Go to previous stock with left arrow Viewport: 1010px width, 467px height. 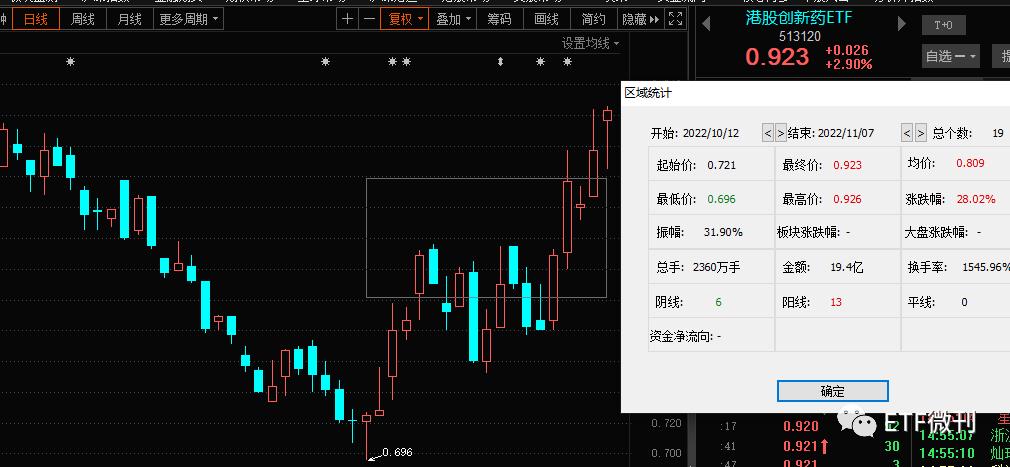point(706,24)
